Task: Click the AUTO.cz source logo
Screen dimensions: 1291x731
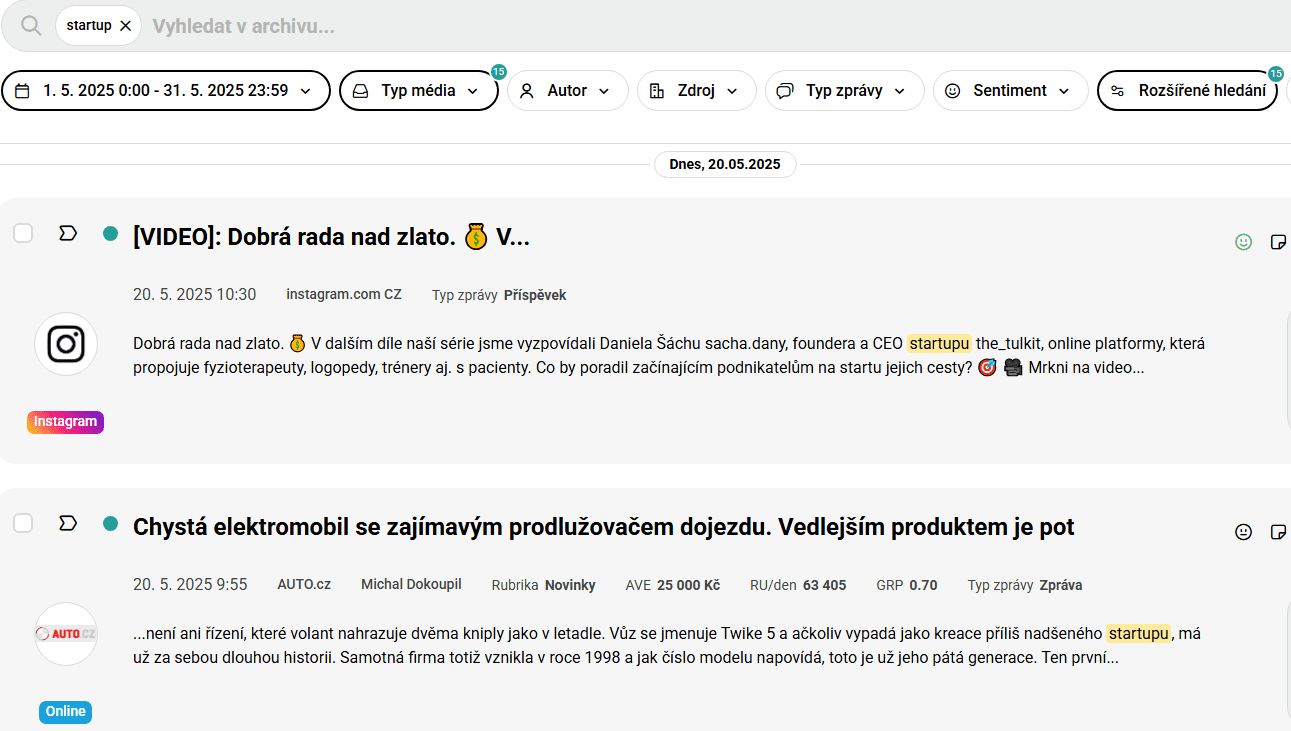Action: pyautogui.click(x=66, y=634)
